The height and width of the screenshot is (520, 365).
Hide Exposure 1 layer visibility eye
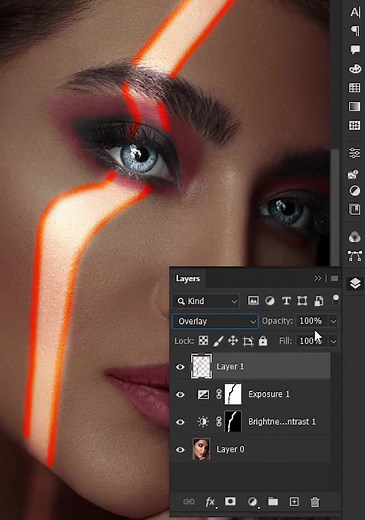click(x=180, y=395)
